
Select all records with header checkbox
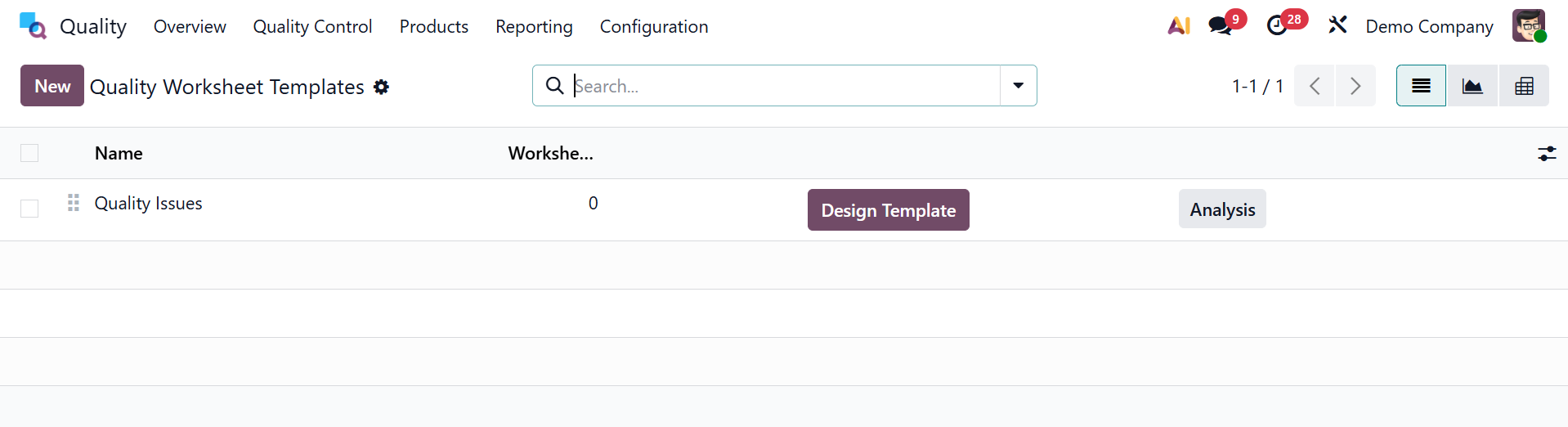[x=29, y=153]
